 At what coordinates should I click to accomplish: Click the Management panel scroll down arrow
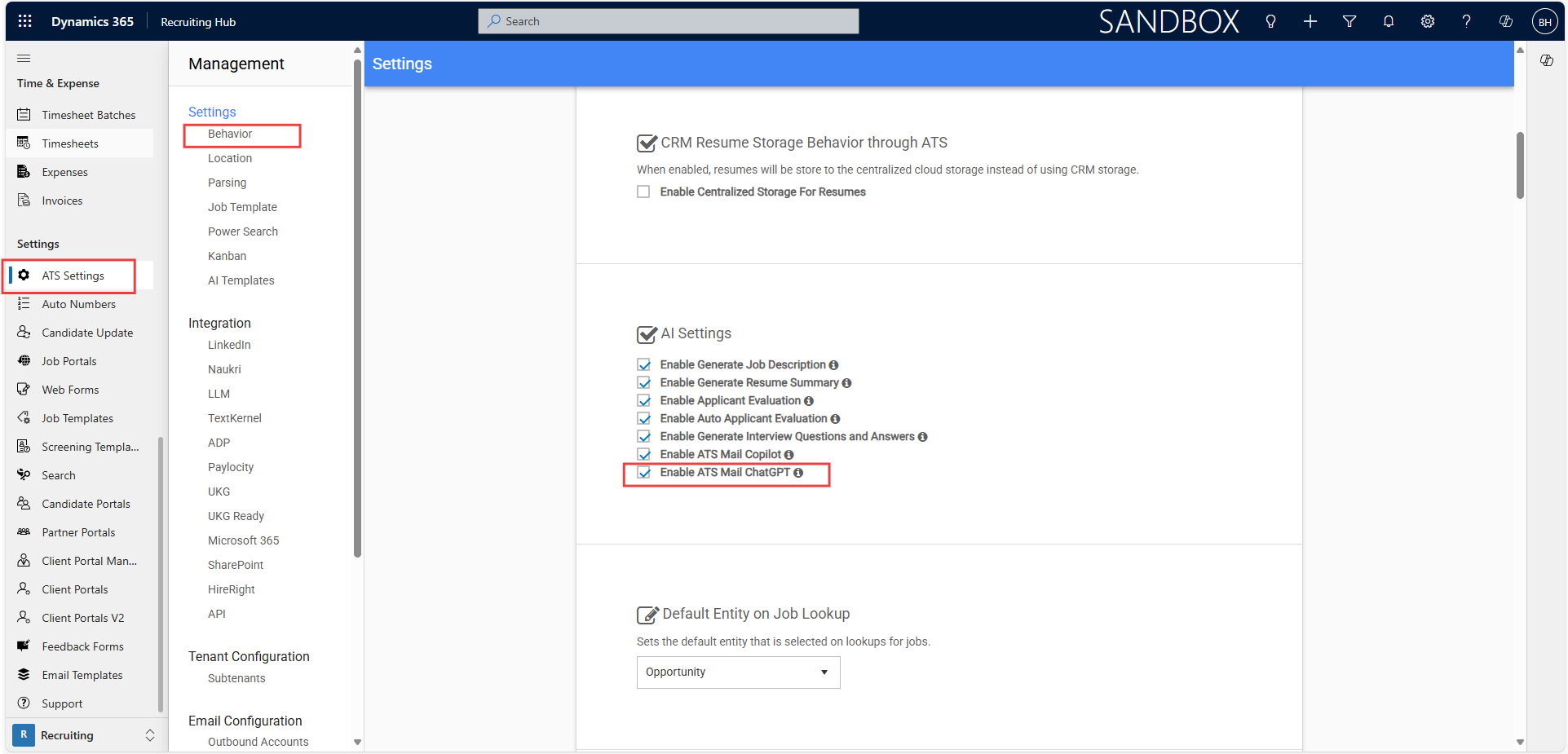[357, 742]
